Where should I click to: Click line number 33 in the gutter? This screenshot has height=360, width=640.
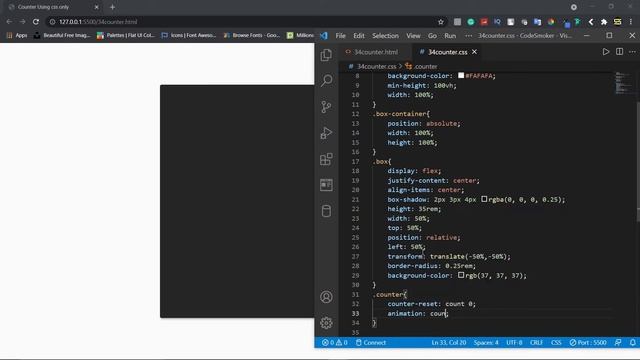coord(355,313)
